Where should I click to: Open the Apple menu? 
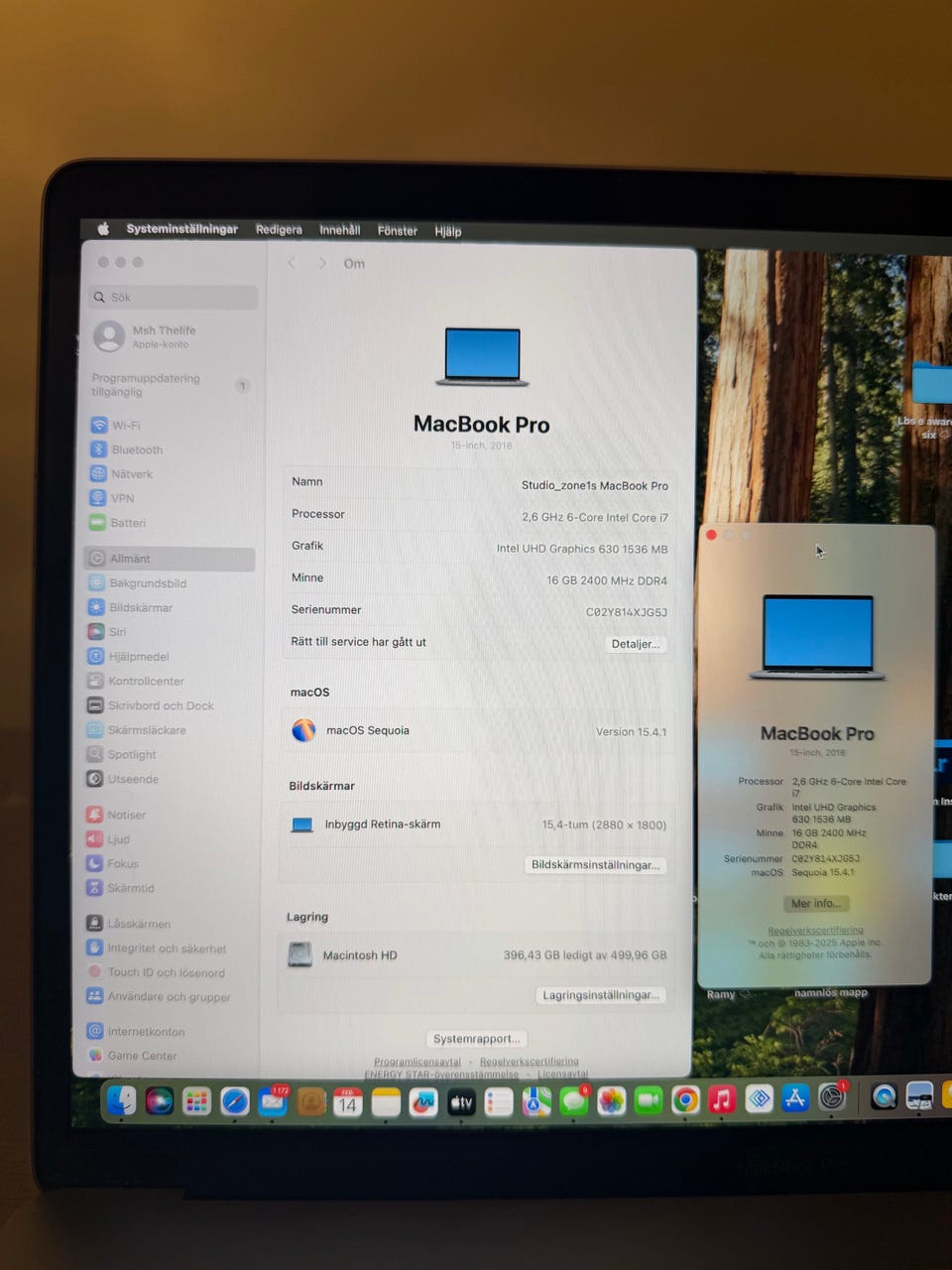[103, 229]
